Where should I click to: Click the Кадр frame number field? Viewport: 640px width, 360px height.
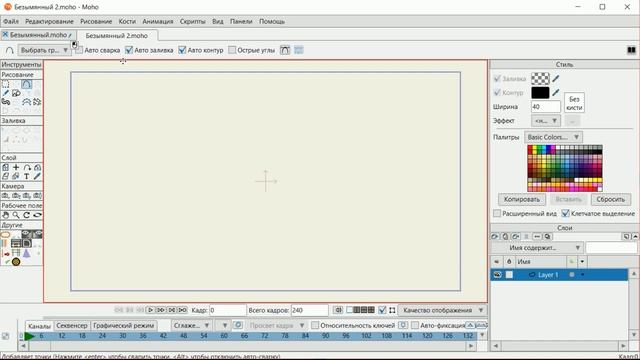228,310
